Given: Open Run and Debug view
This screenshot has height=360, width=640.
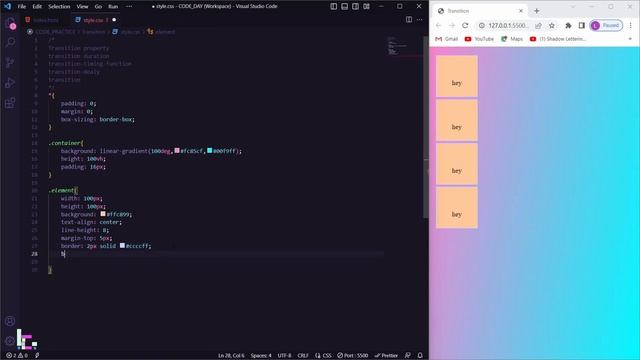Looking at the screenshot, I should [x=11, y=82].
